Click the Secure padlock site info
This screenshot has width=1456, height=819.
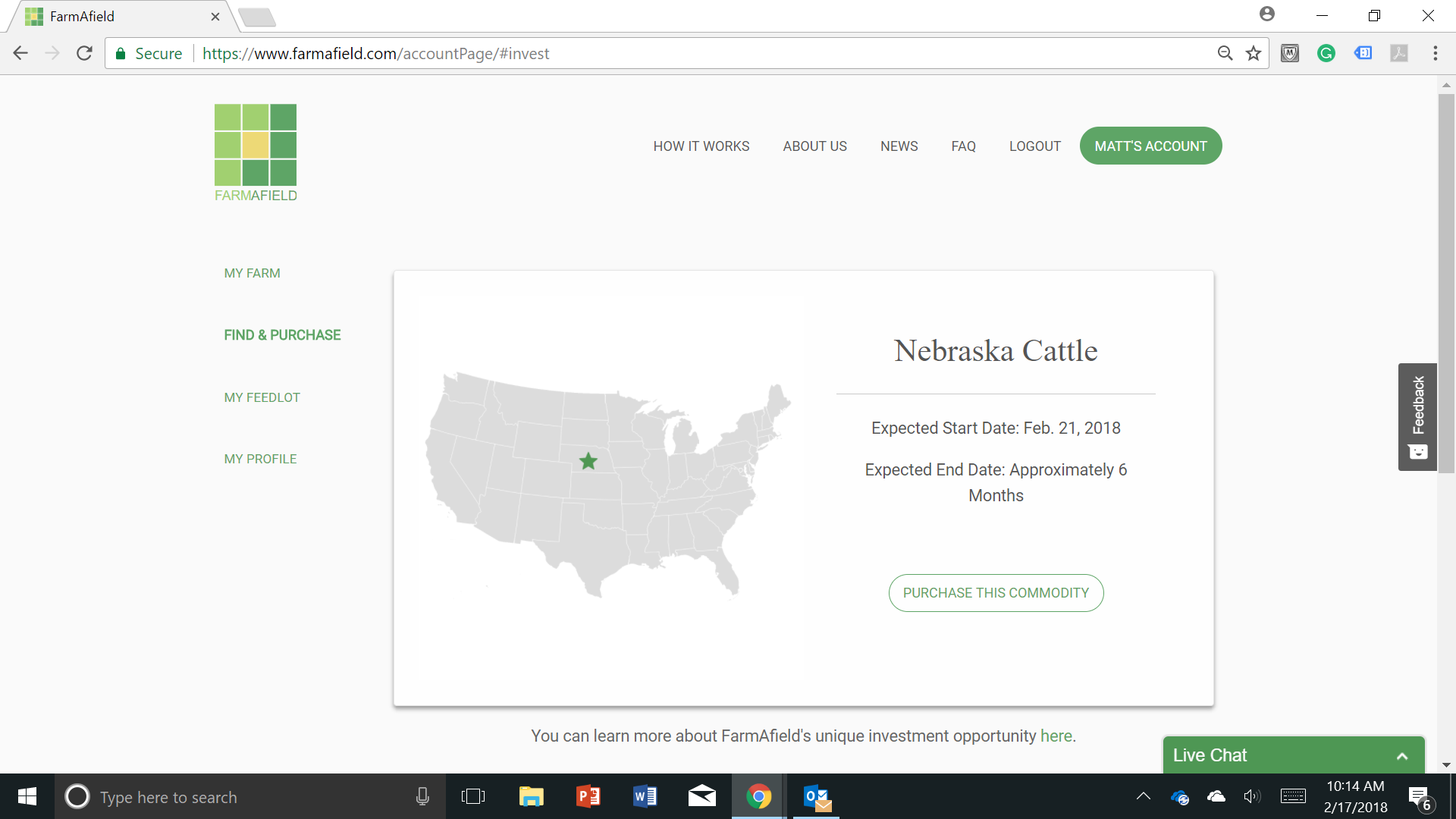pos(149,53)
